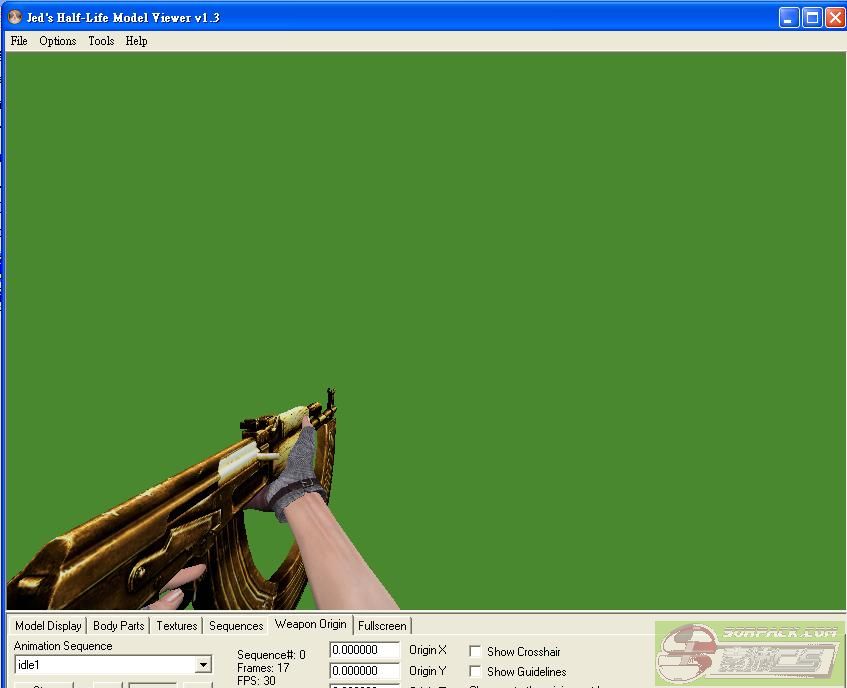
Task: Open the Options menu
Action: click(x=58, y=41)
